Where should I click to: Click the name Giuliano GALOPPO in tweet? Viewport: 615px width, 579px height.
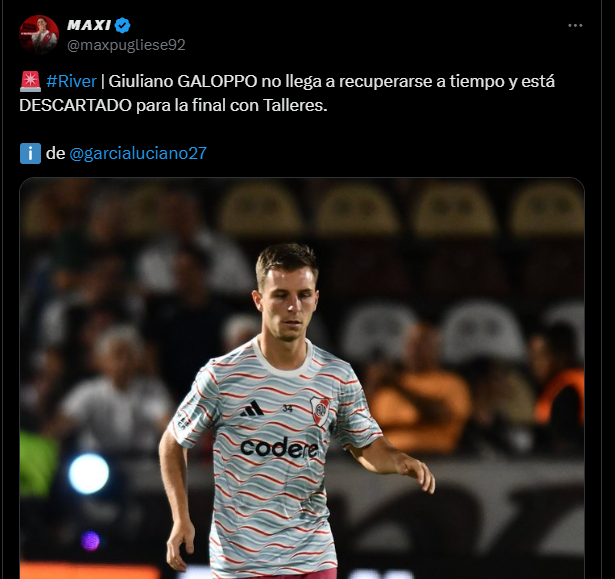point(183,82)
